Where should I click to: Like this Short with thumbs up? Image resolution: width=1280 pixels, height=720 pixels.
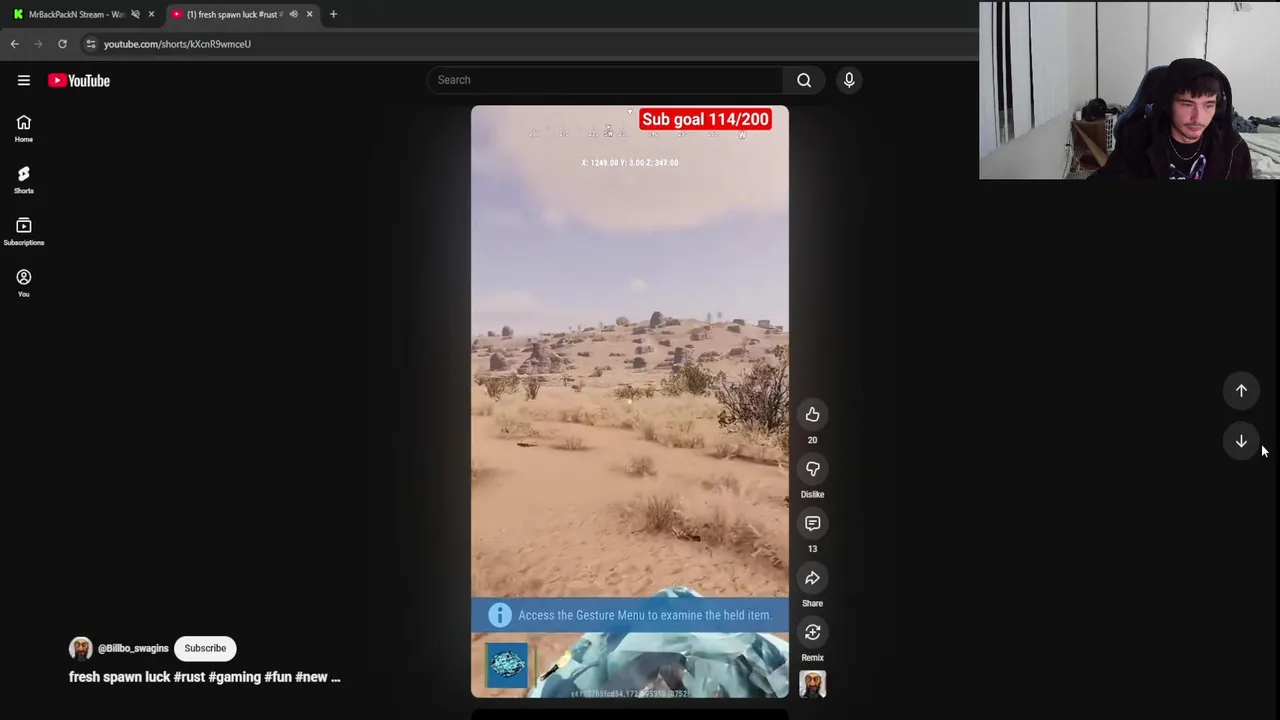(812, 415)
